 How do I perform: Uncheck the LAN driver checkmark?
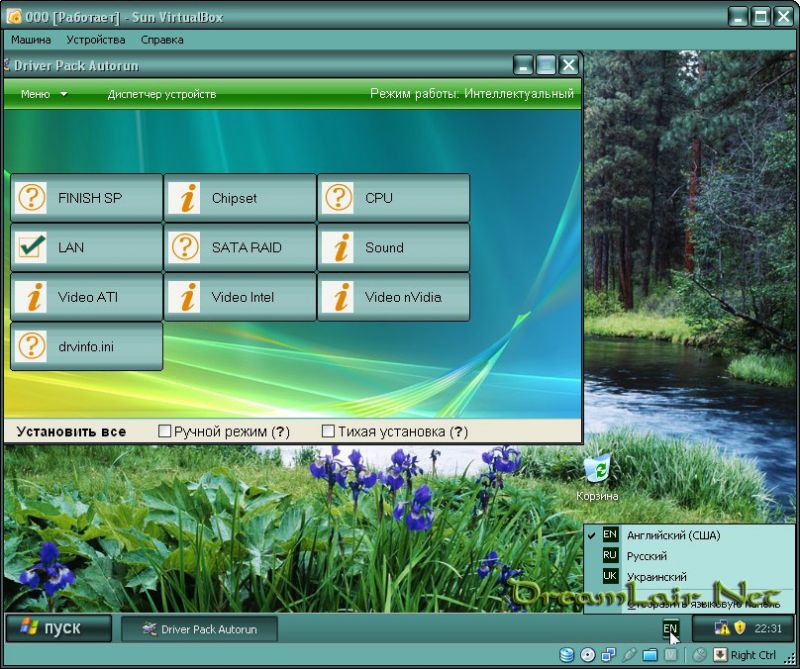point(33,247)
